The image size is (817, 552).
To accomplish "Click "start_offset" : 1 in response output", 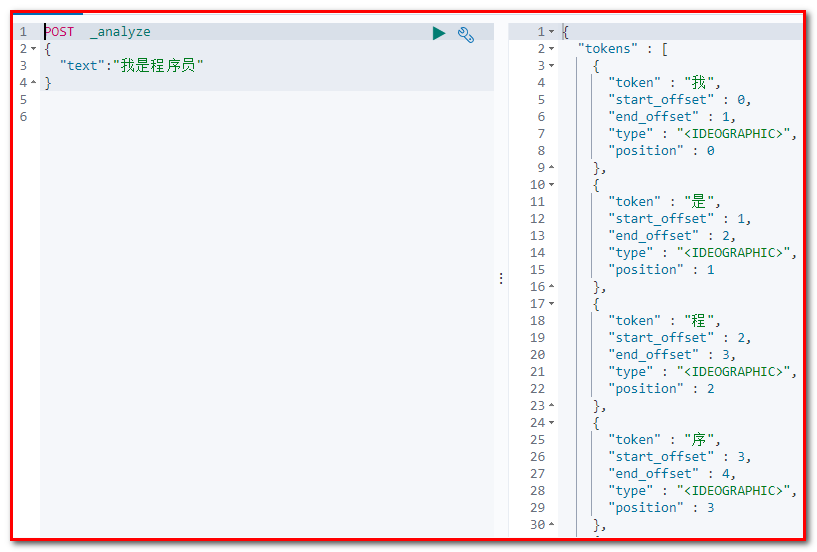I will (x=678, y=219).
